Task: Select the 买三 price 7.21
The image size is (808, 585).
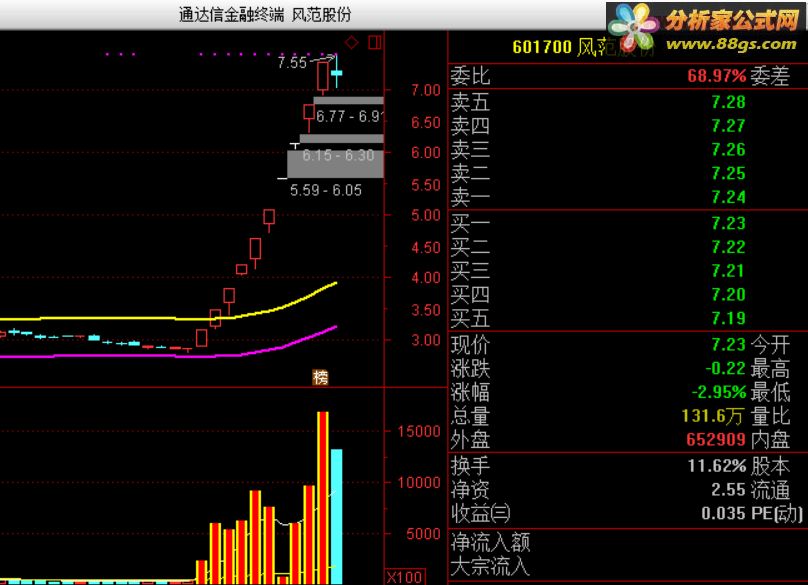Action: pos(729,271)
